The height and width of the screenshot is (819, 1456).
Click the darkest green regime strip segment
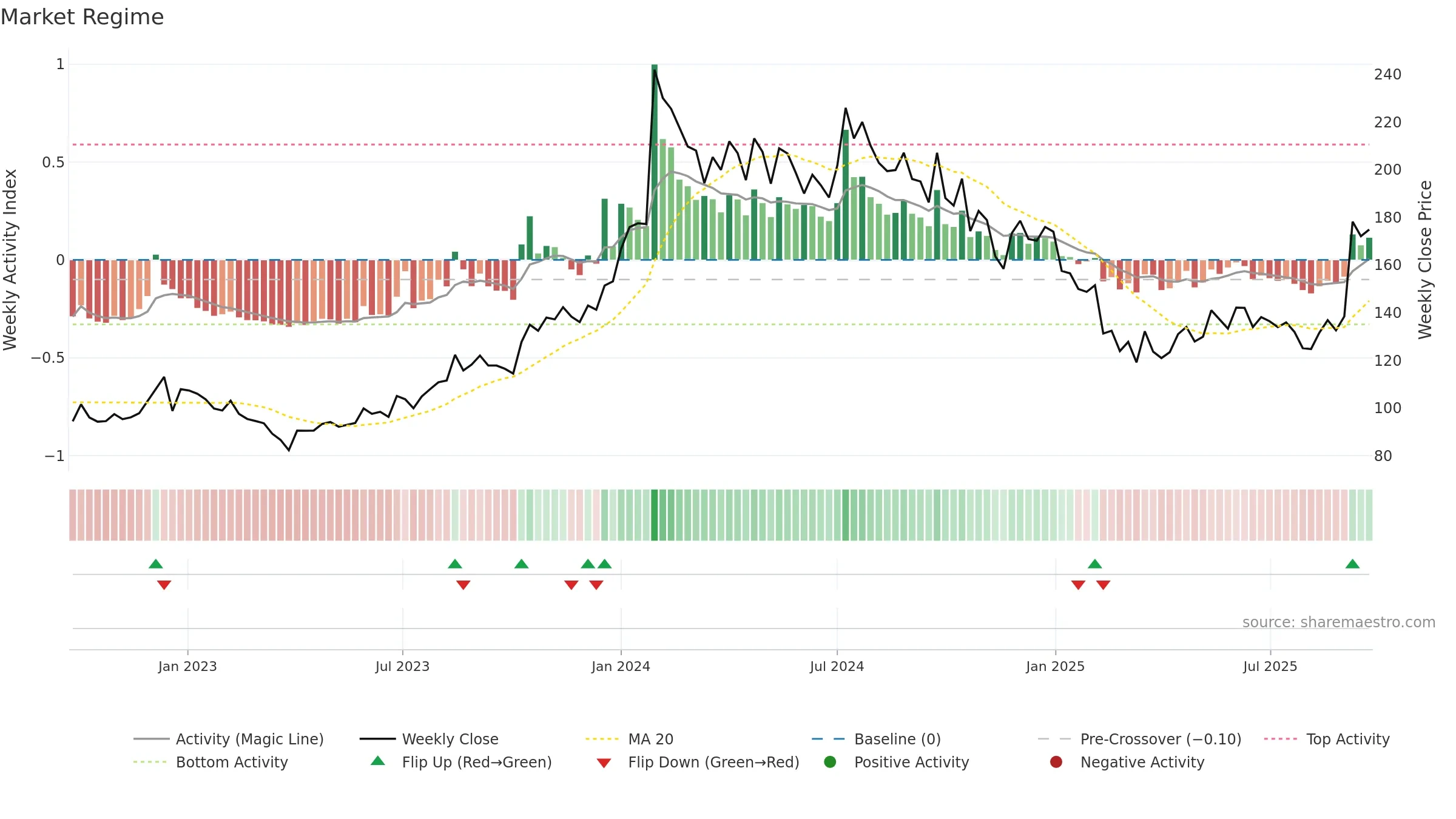point(655,515)
